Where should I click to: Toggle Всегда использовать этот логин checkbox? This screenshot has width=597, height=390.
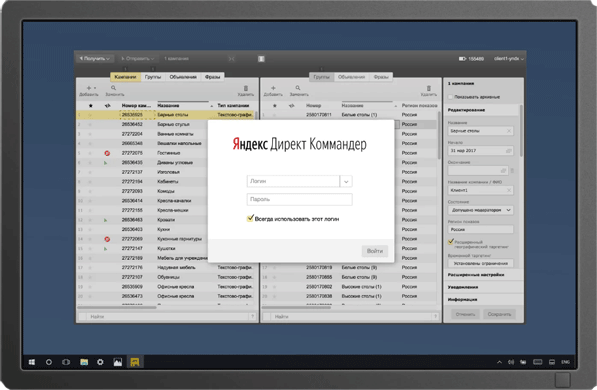(250, 218)
